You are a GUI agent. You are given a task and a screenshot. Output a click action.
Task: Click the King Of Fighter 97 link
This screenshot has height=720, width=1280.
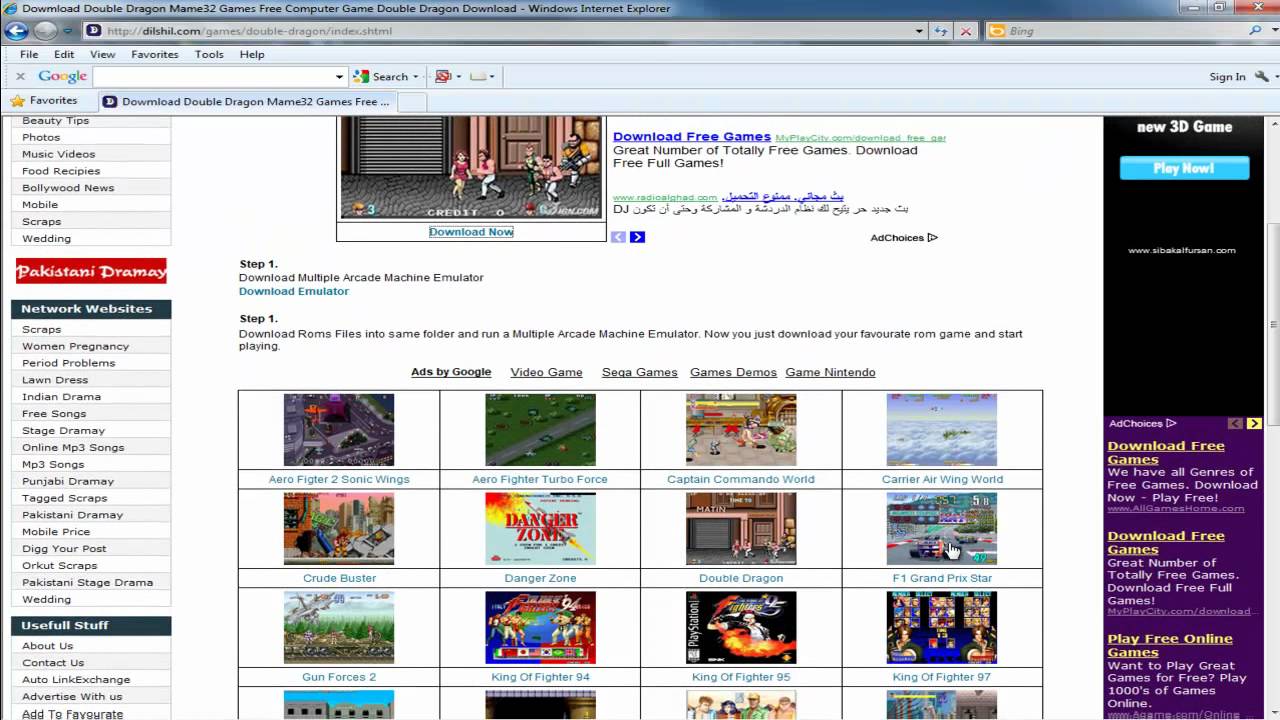(942, 677)
